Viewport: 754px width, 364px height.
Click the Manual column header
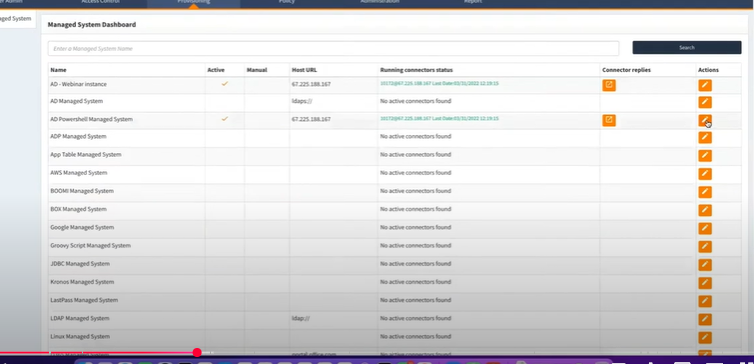pyautogui.click(x=257, y=70)
